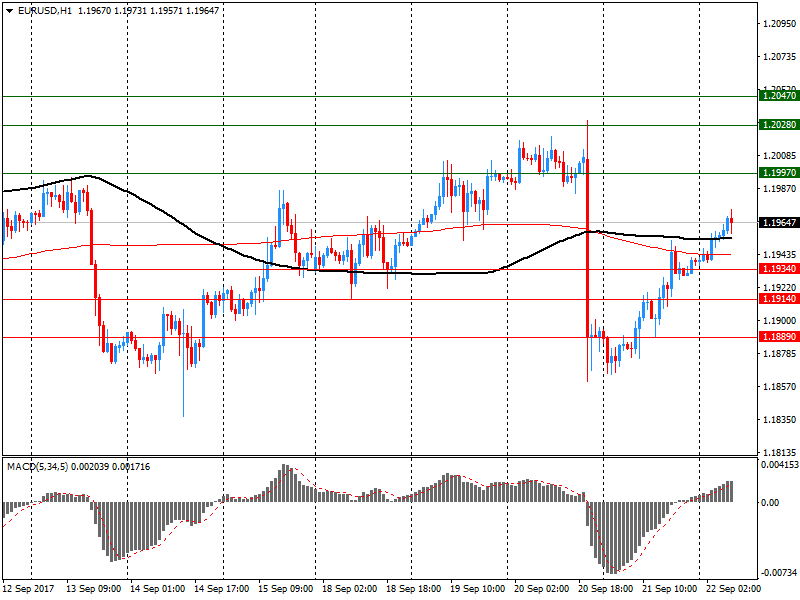Click the 1.18350 price scale value
Screen dimensions: 800x600
[x=780, y=419]
